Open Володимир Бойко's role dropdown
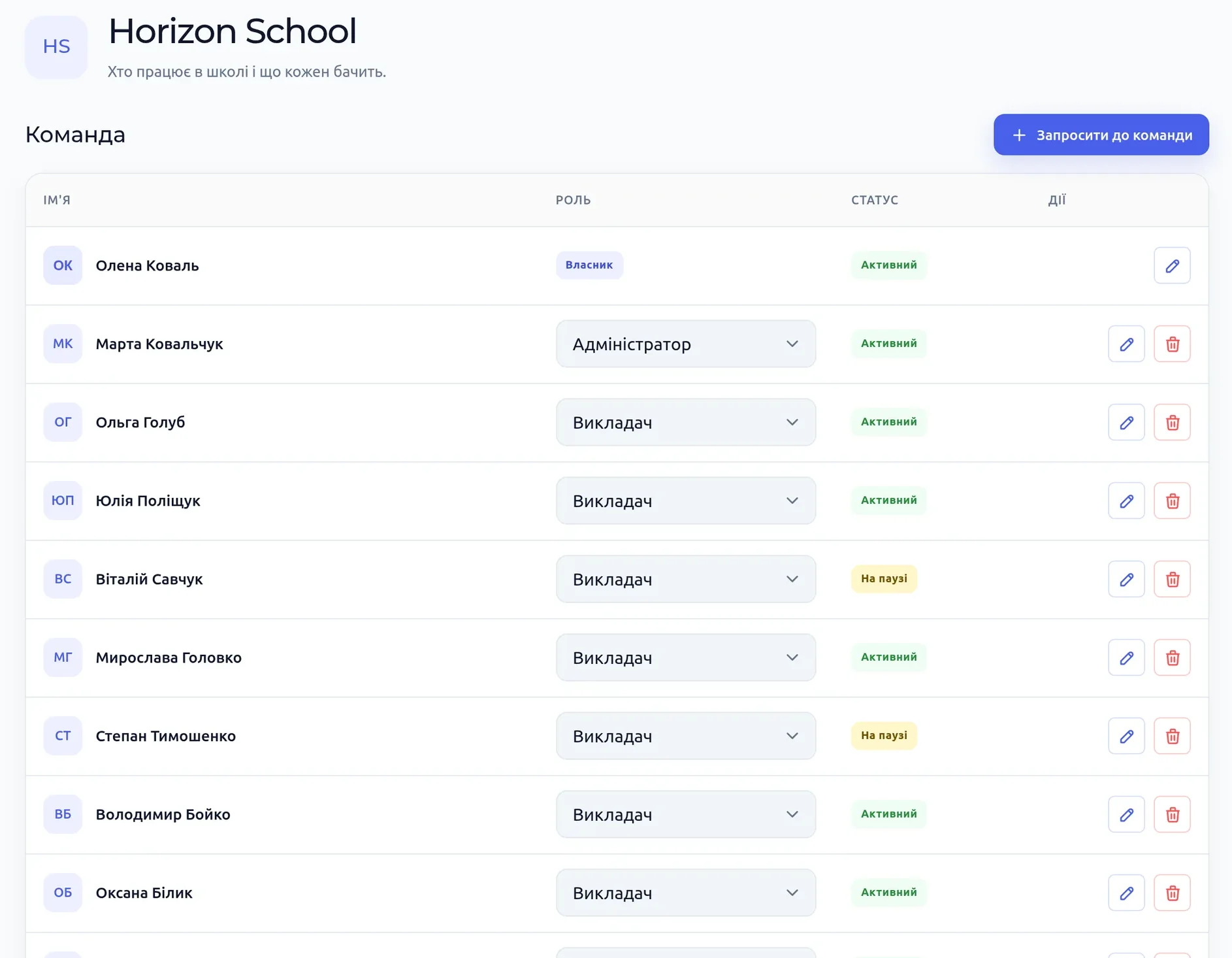1232x958 pixels. pyautogui.click(x=686, y=814)
